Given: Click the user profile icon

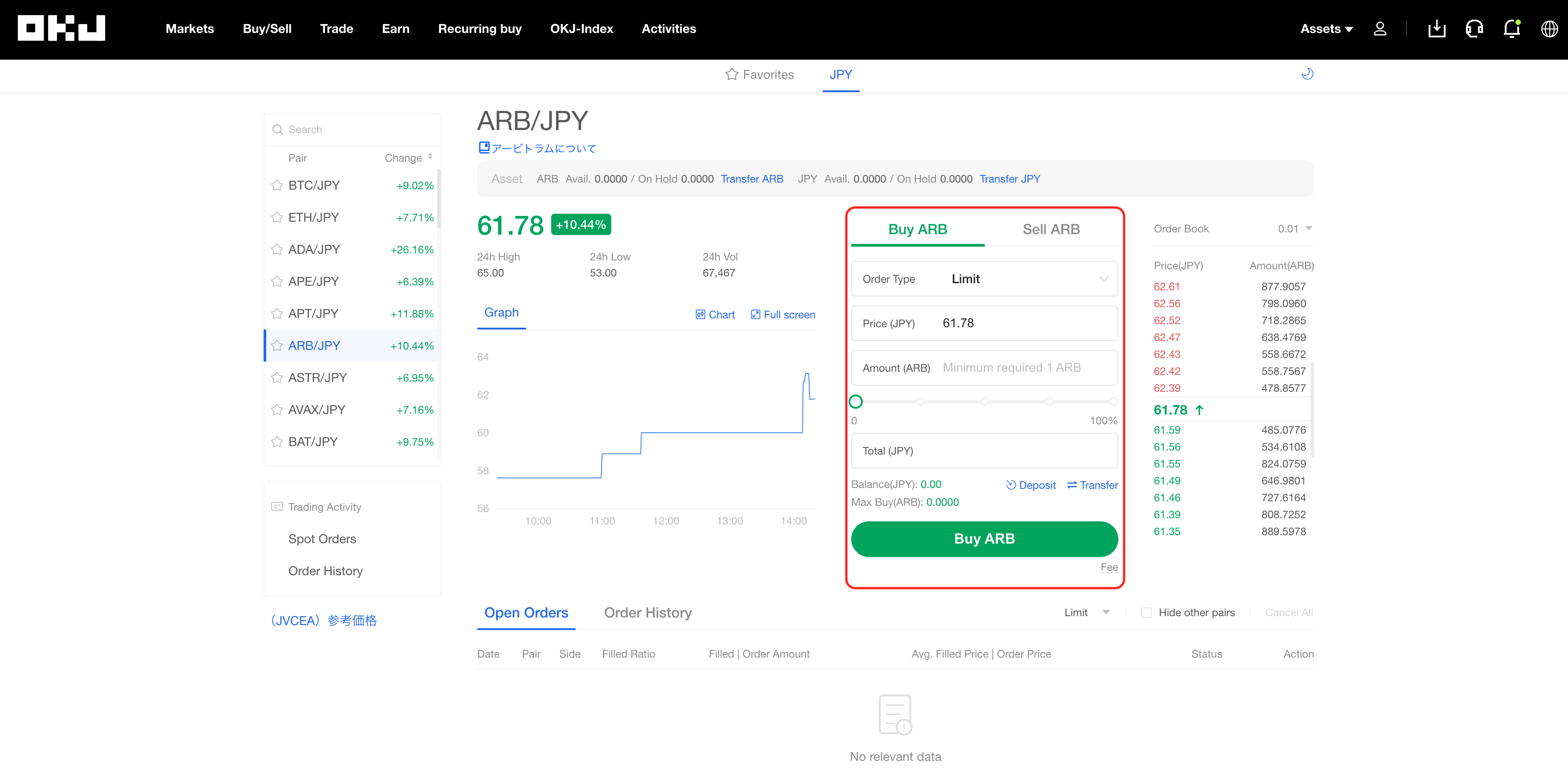Looking at the screenshot, I should 1380,28.
